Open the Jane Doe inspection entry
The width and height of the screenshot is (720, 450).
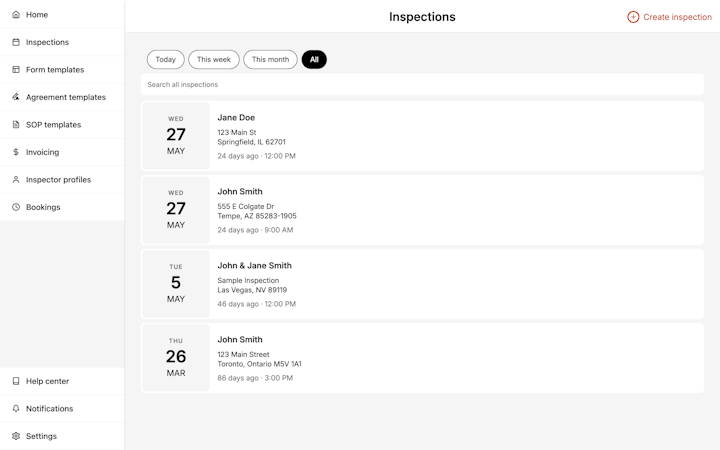coord(422,136)
